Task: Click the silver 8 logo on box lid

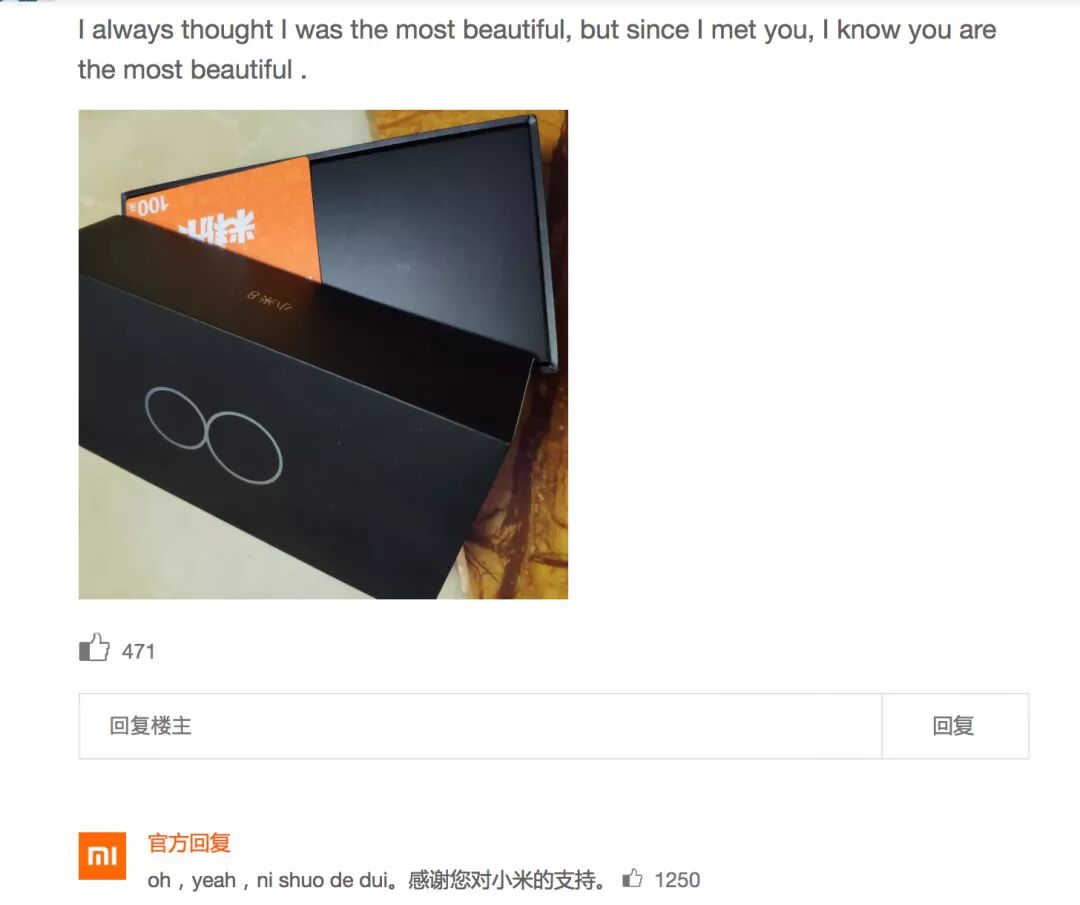Action: (x=214, y=435)
